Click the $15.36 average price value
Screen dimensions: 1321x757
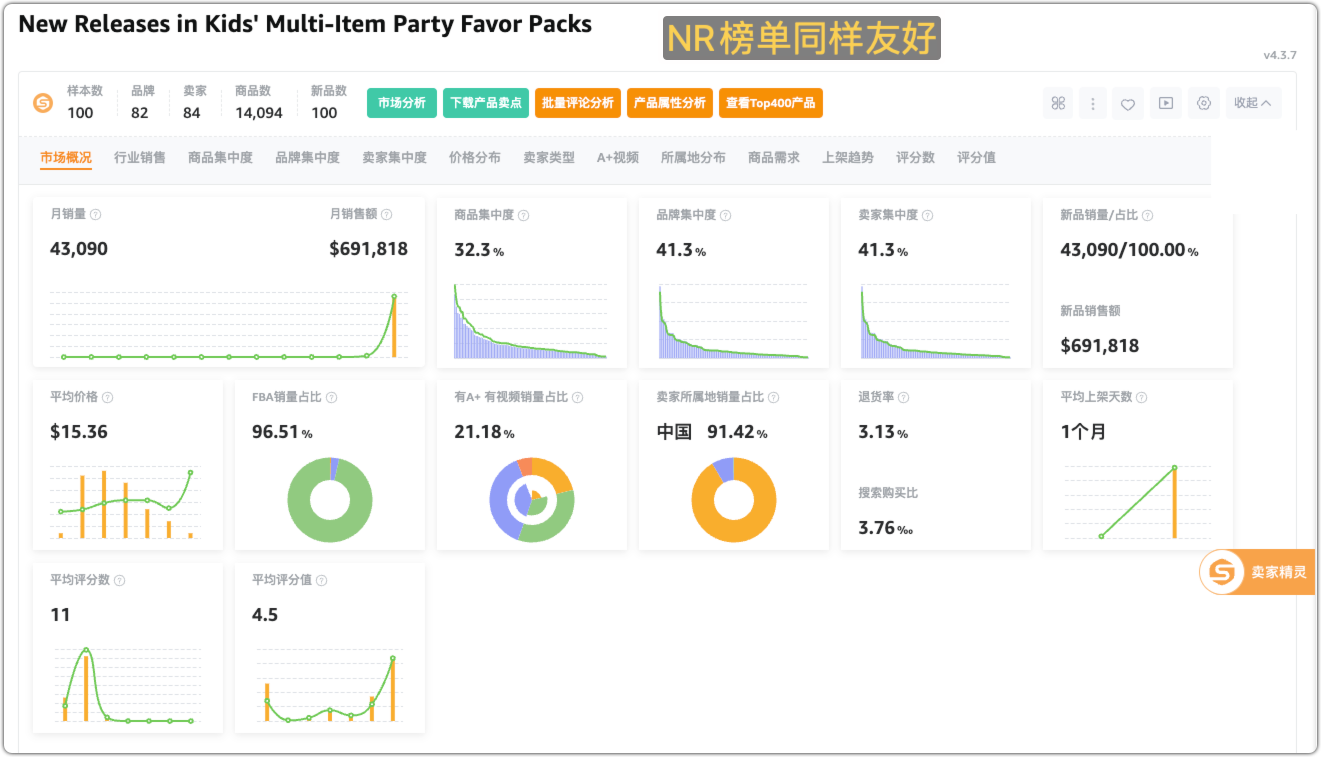(x=79, y=432)
